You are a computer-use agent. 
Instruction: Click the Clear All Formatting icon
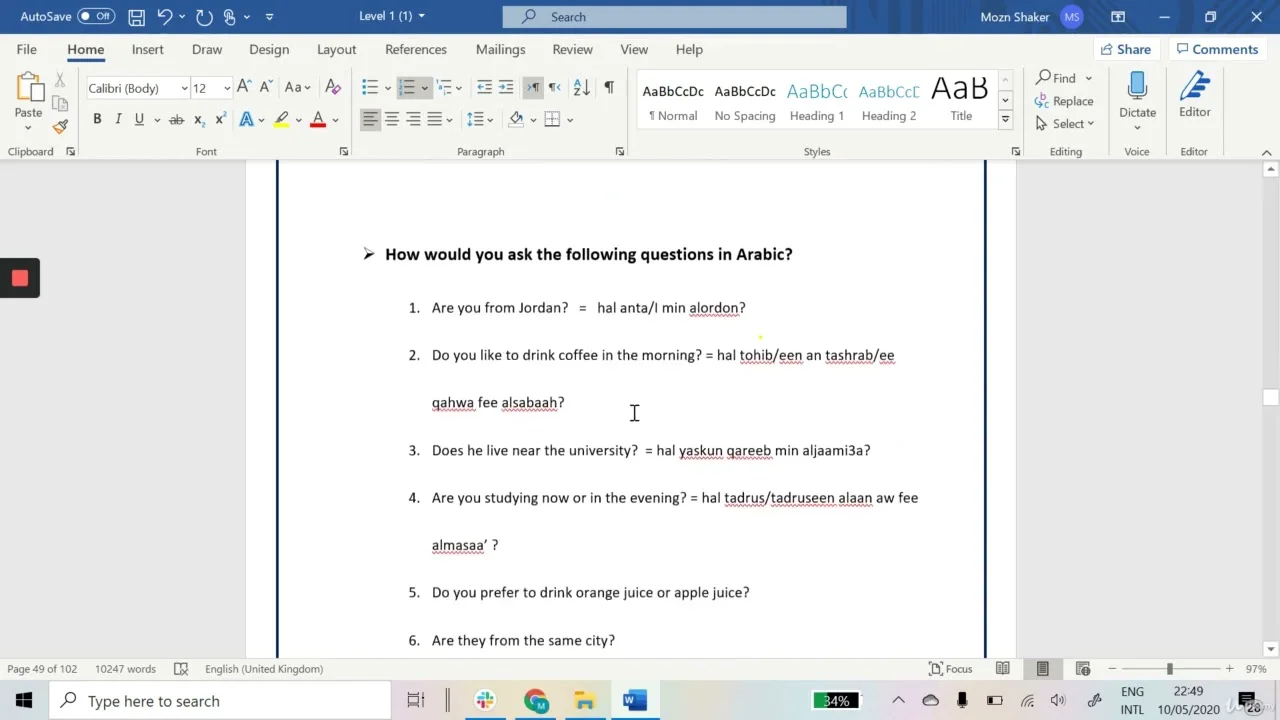click(x=333, y=88)
